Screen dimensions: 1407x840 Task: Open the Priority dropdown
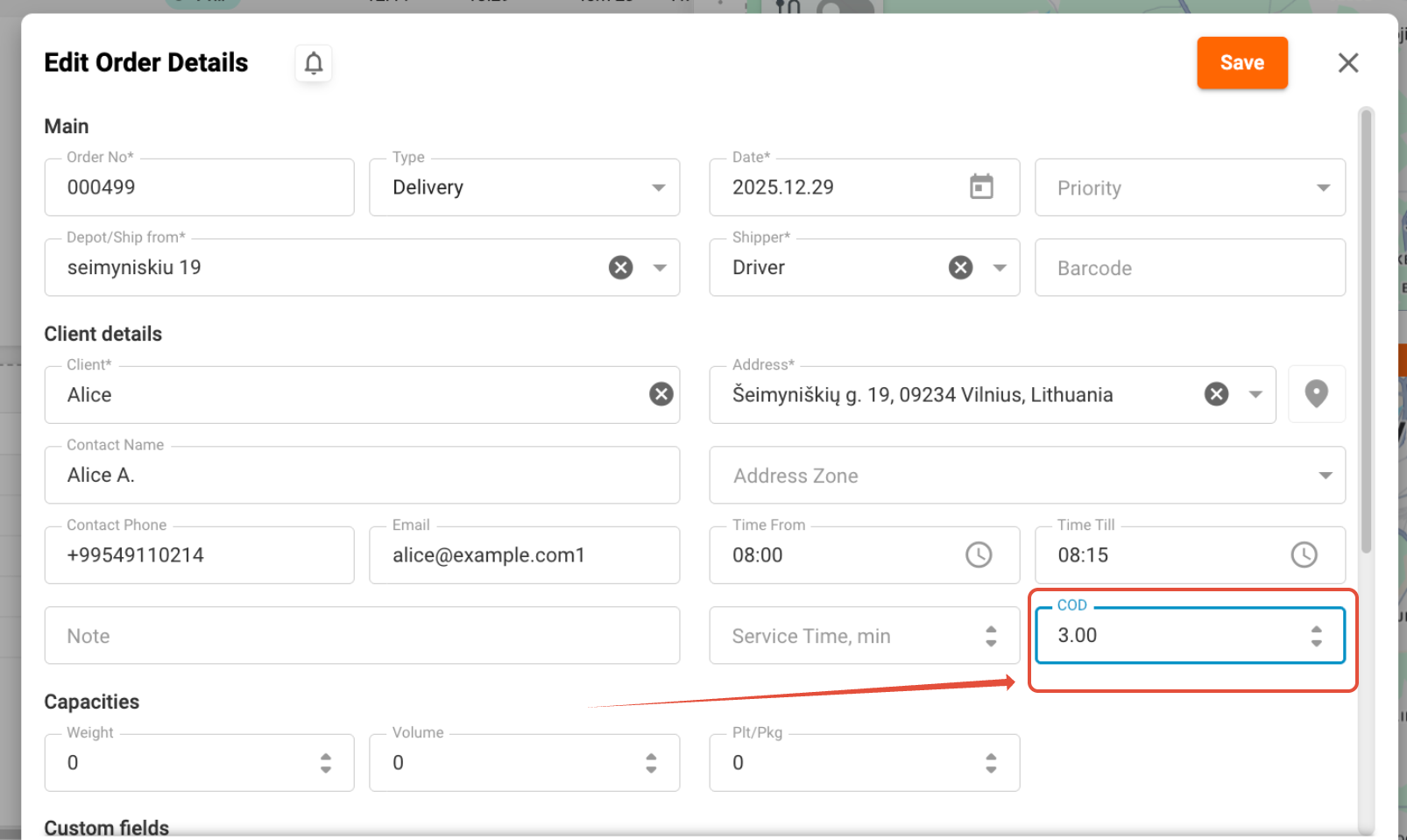[x=1323, y=187]
